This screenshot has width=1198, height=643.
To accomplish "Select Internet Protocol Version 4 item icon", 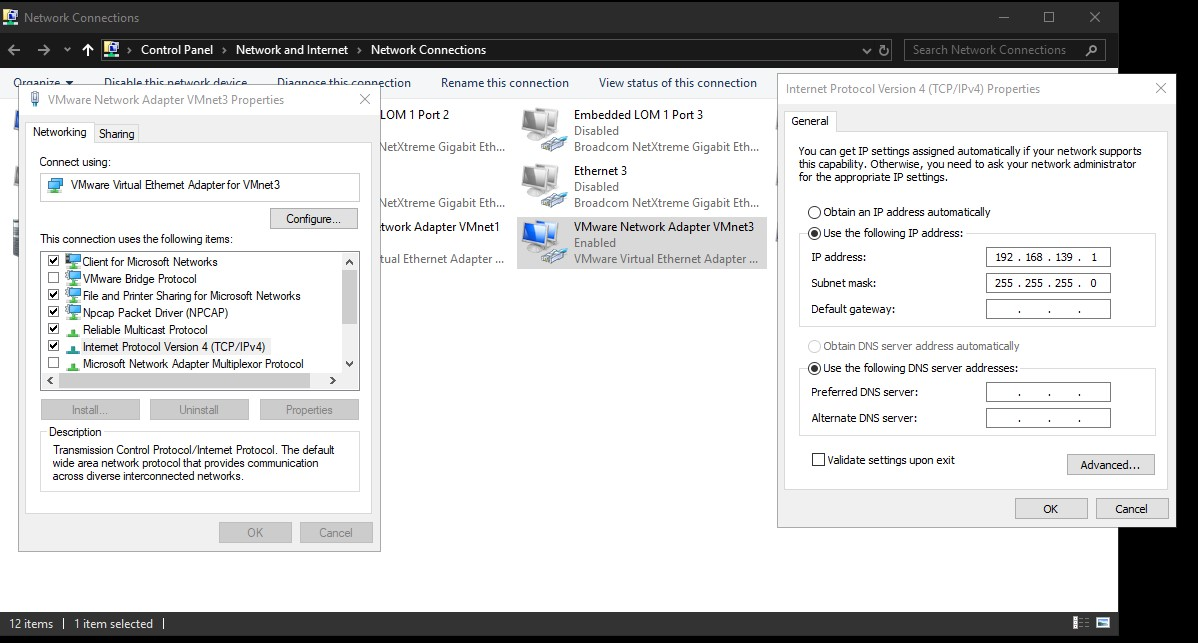I will 73,347.
